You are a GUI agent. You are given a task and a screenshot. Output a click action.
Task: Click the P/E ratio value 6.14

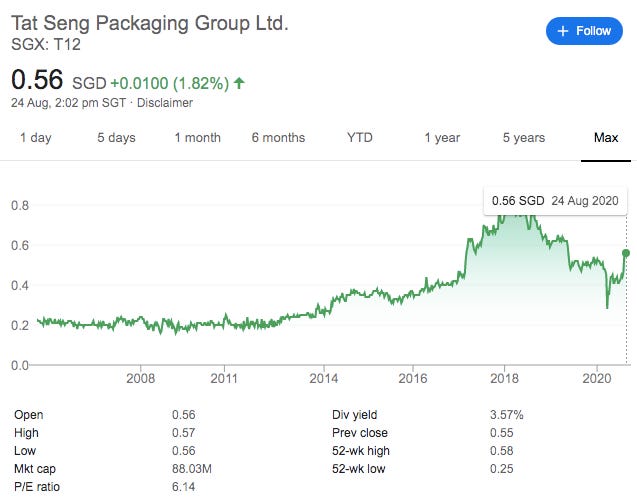(x=184, y=487)
